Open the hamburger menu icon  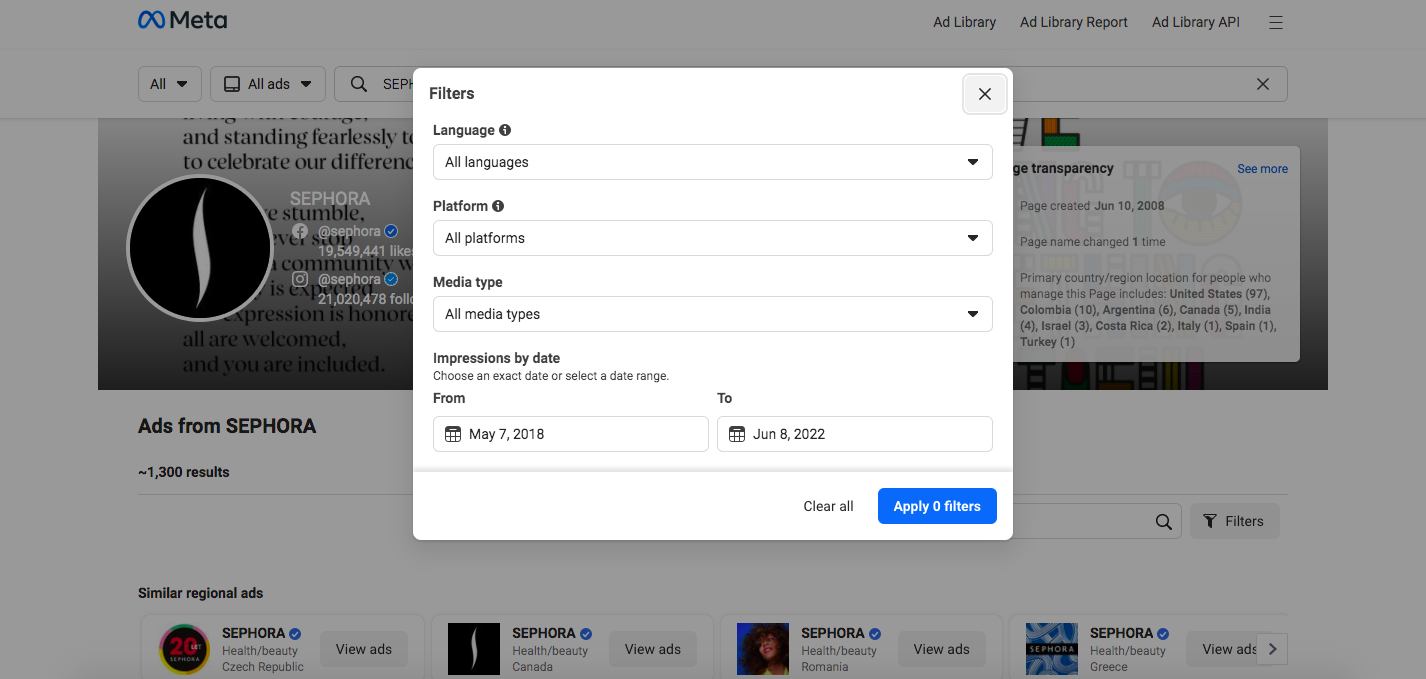[x=1275, y=22]
